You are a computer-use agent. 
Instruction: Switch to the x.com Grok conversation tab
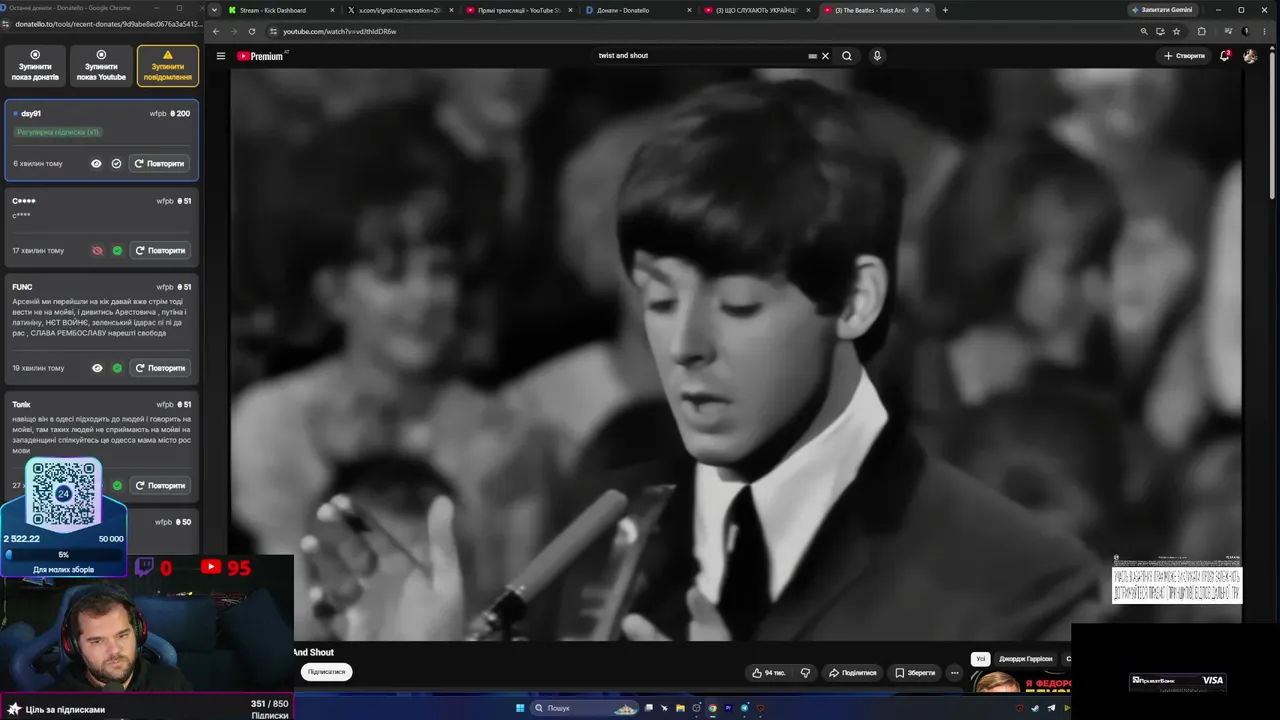[399, 10]
